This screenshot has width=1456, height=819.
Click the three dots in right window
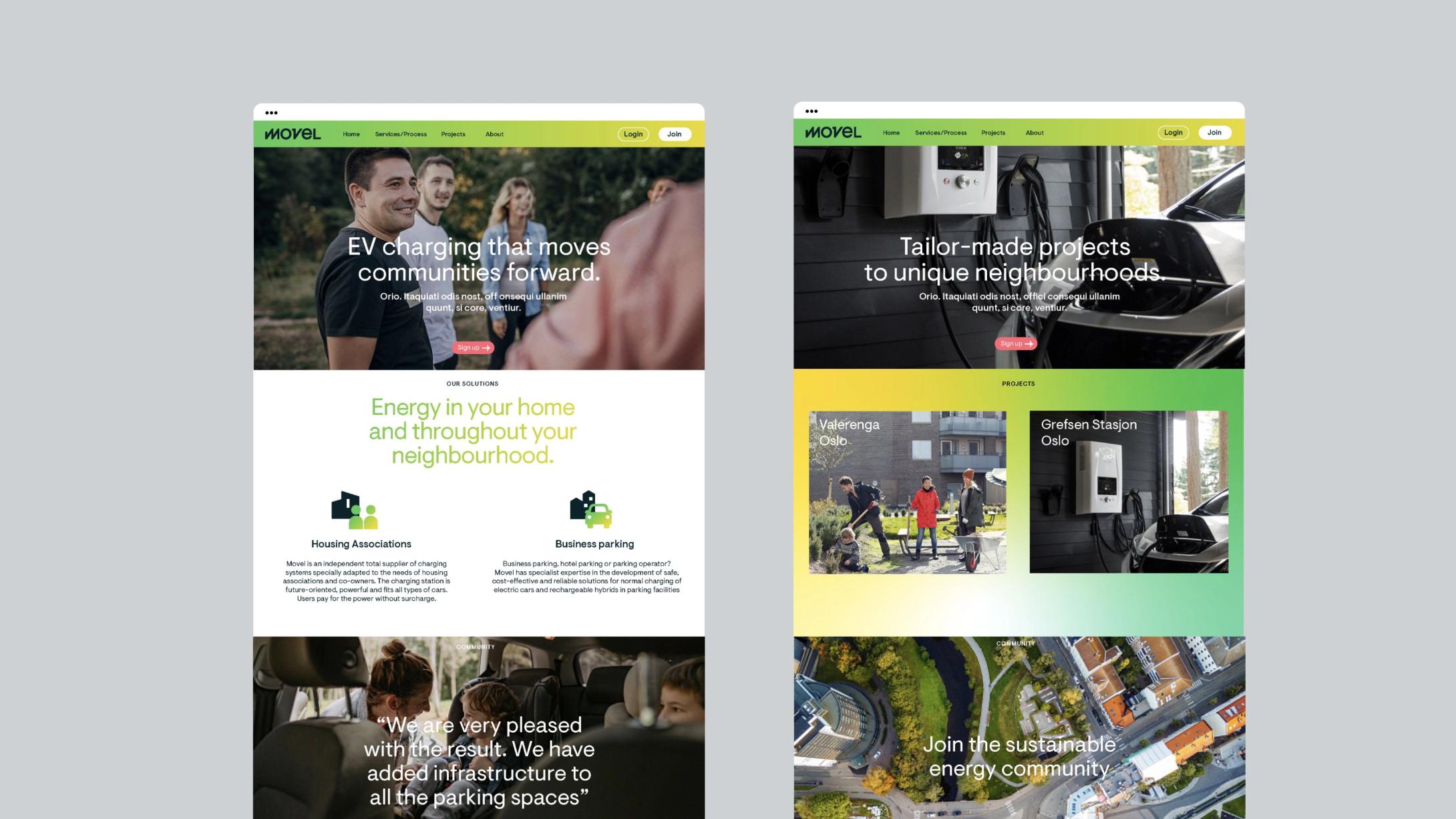(811, 112)
